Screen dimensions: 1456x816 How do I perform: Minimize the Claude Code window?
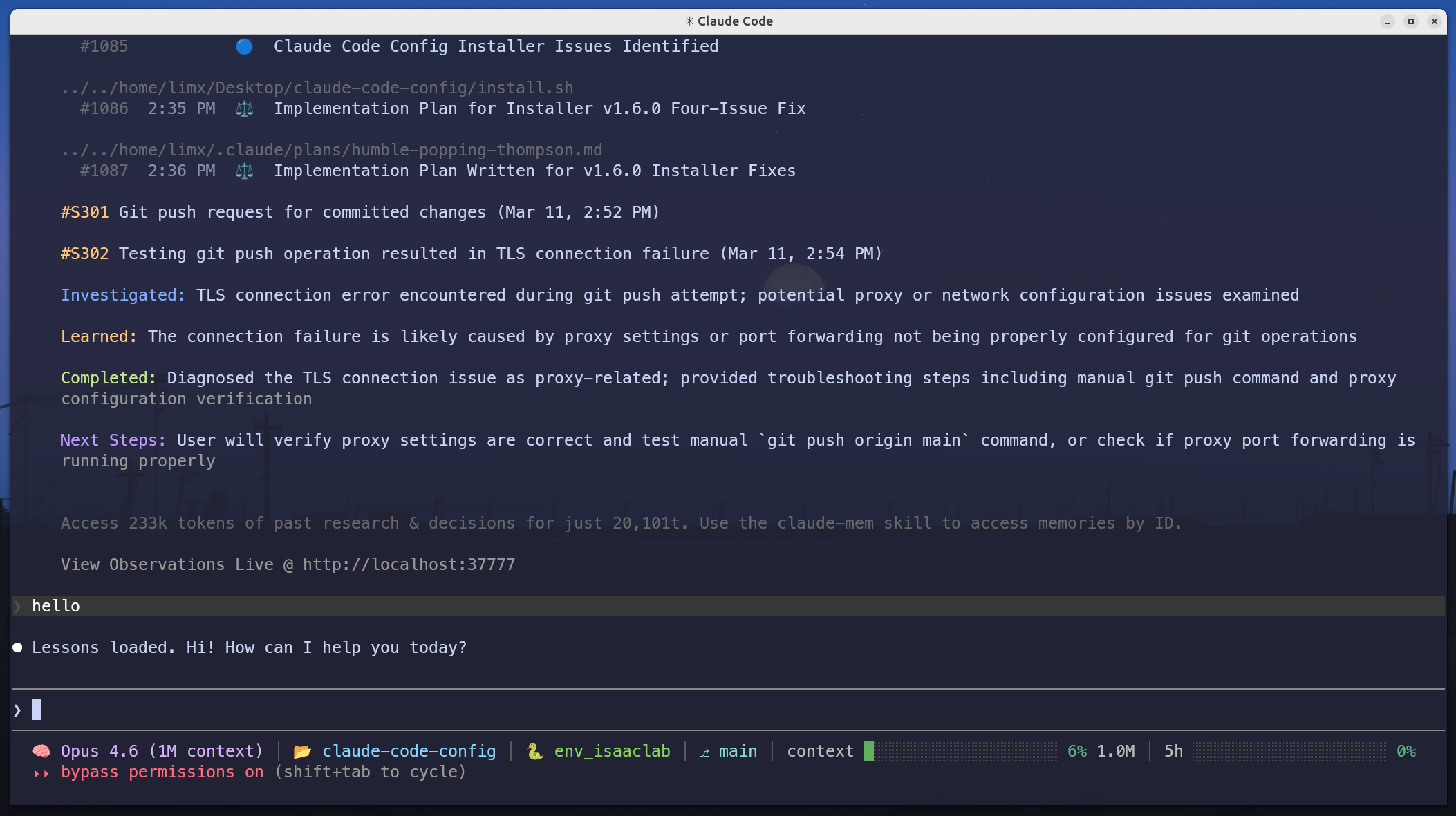click(1388, 21)
